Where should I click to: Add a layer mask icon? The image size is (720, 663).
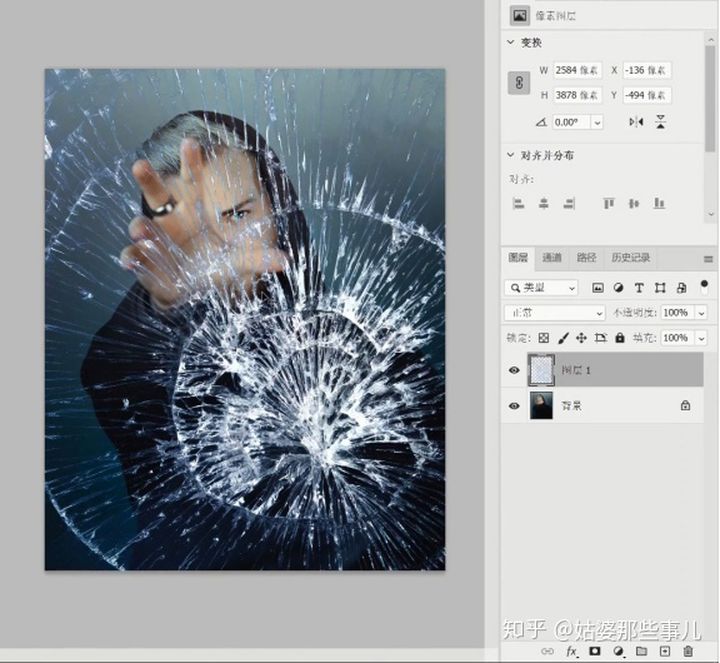595,651
